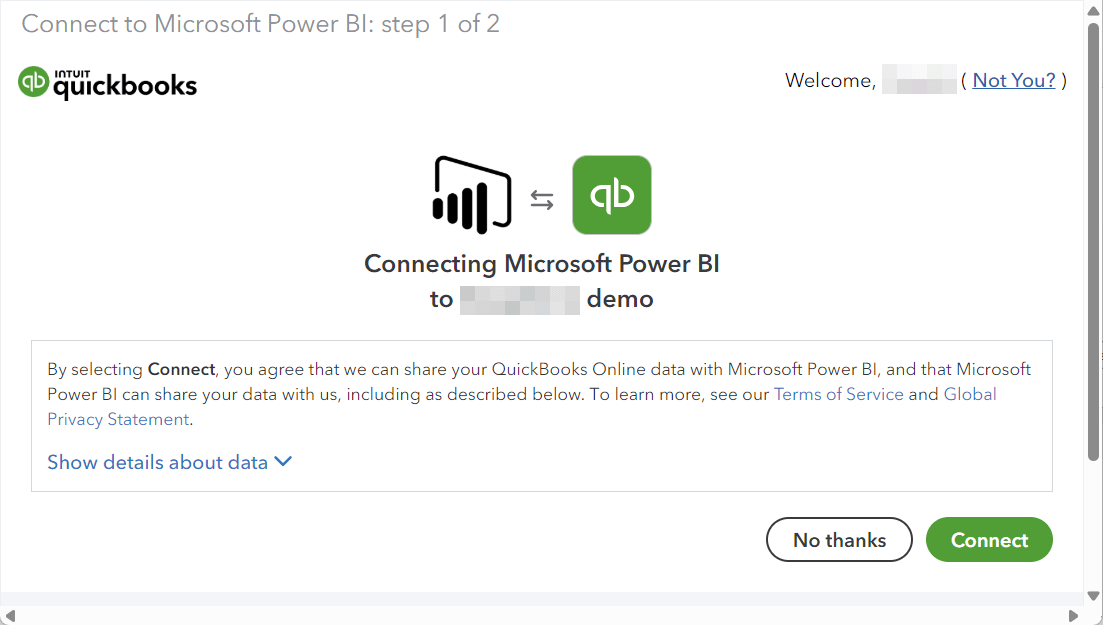
Task: Click the vertical scrollbar down arrow
Action: 1093,596
